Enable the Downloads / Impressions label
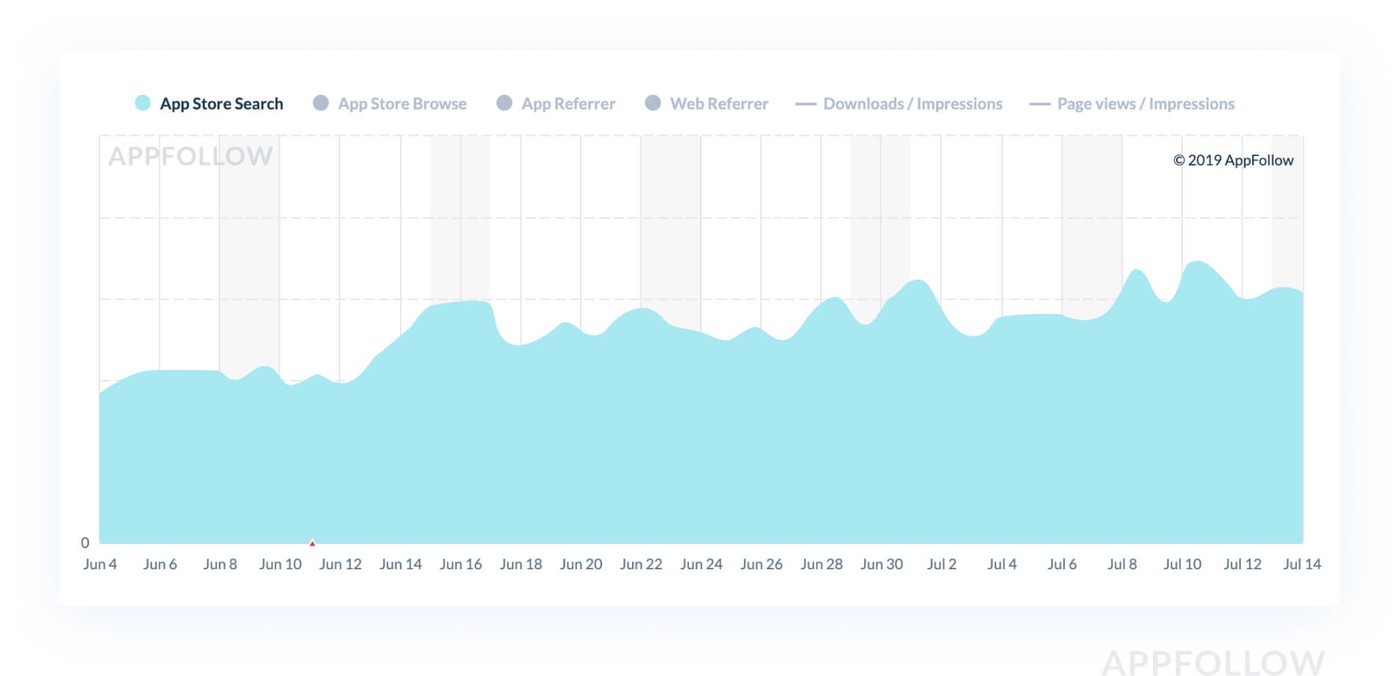1400x676 pixels. (x=912, y=104)
